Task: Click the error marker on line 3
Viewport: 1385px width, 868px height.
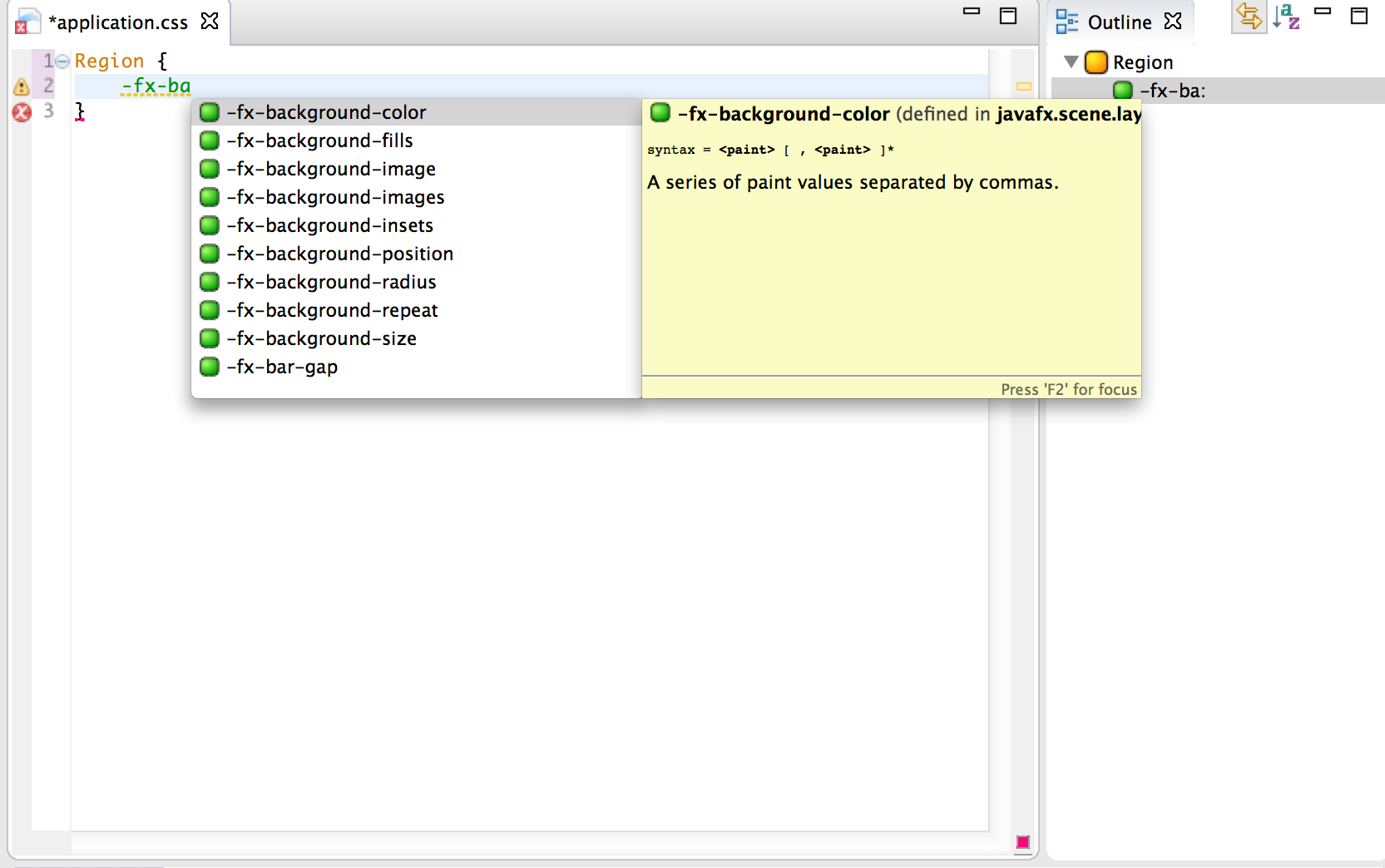Action: 22,112
